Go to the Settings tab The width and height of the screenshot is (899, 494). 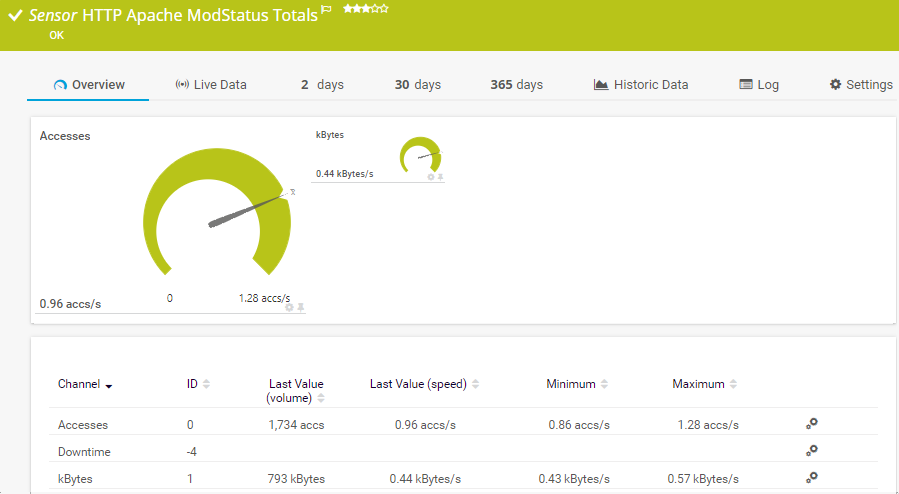860,85
